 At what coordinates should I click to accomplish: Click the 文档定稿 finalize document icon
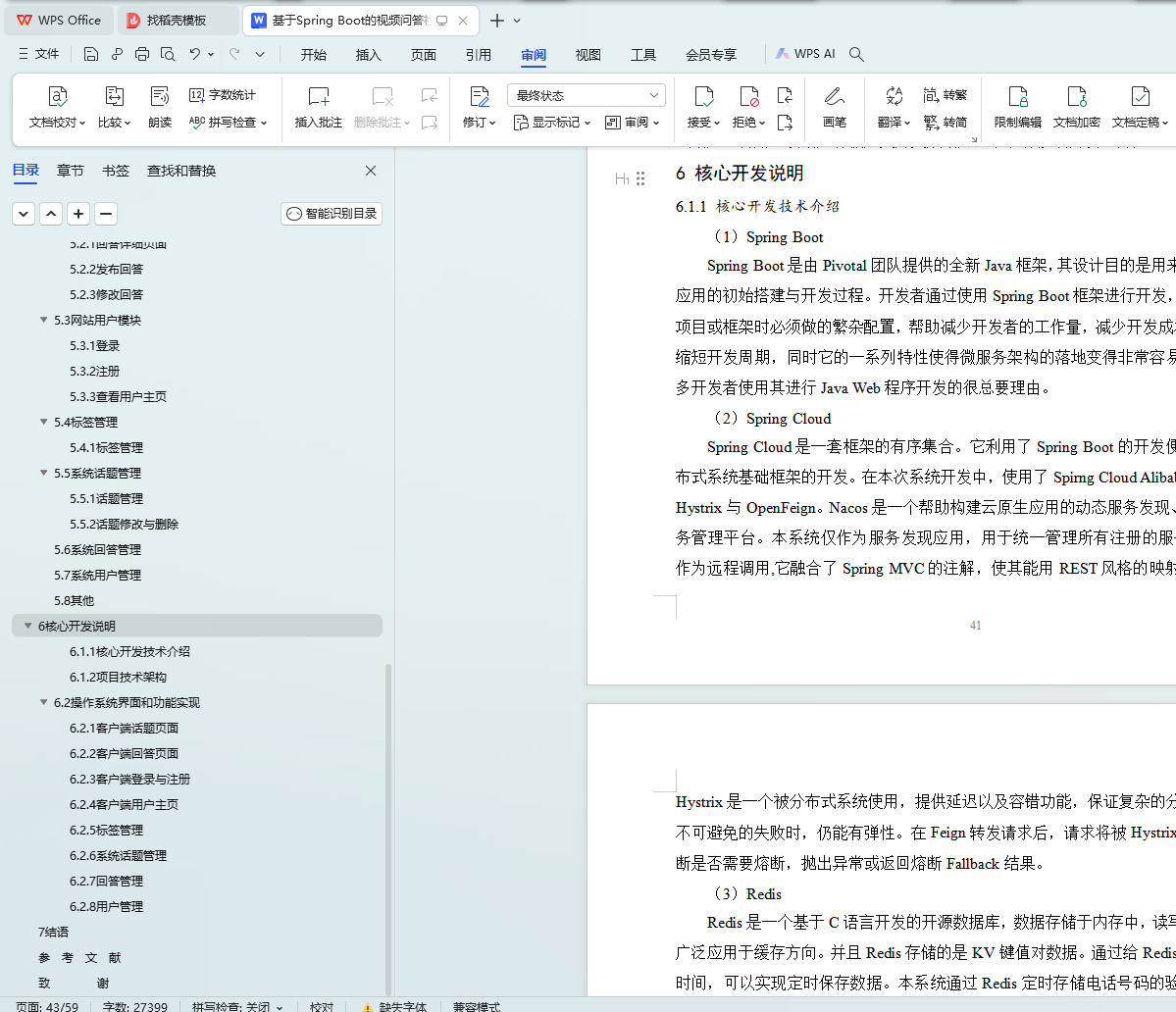[x=1140, y=97]
